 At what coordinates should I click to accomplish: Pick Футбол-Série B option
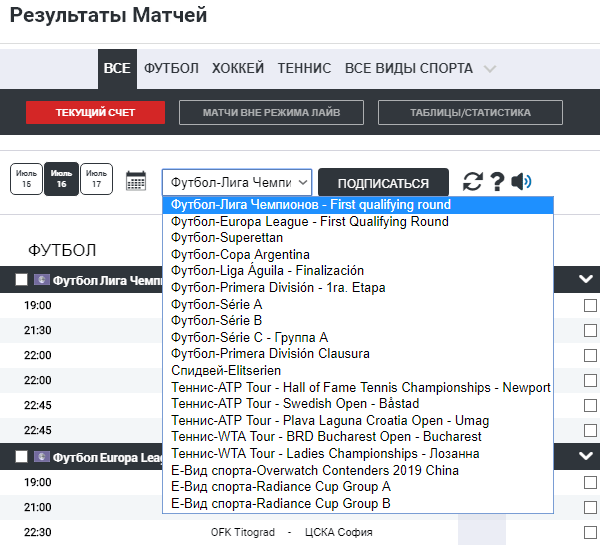click(358, 320)
